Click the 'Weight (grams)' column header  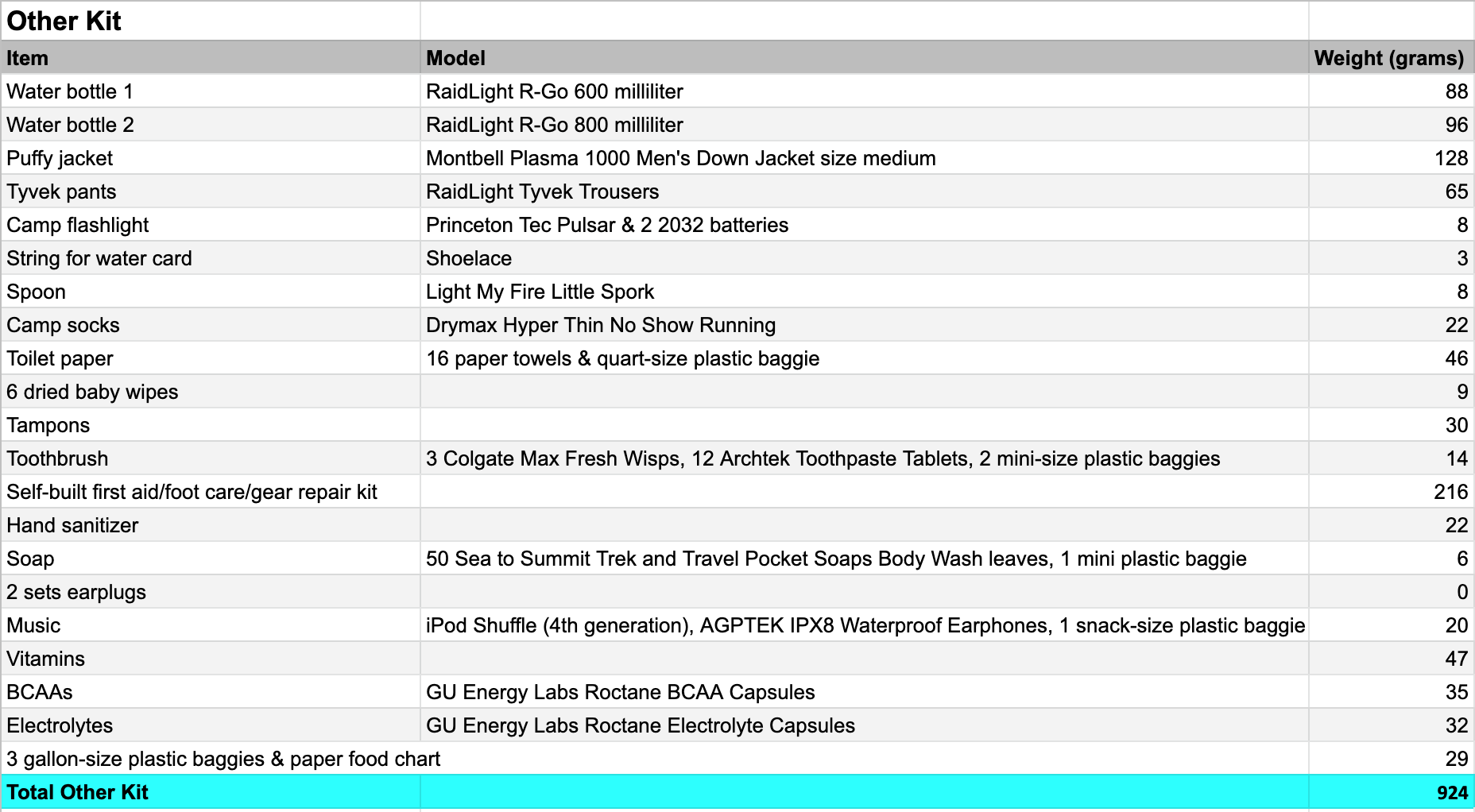1391,58
